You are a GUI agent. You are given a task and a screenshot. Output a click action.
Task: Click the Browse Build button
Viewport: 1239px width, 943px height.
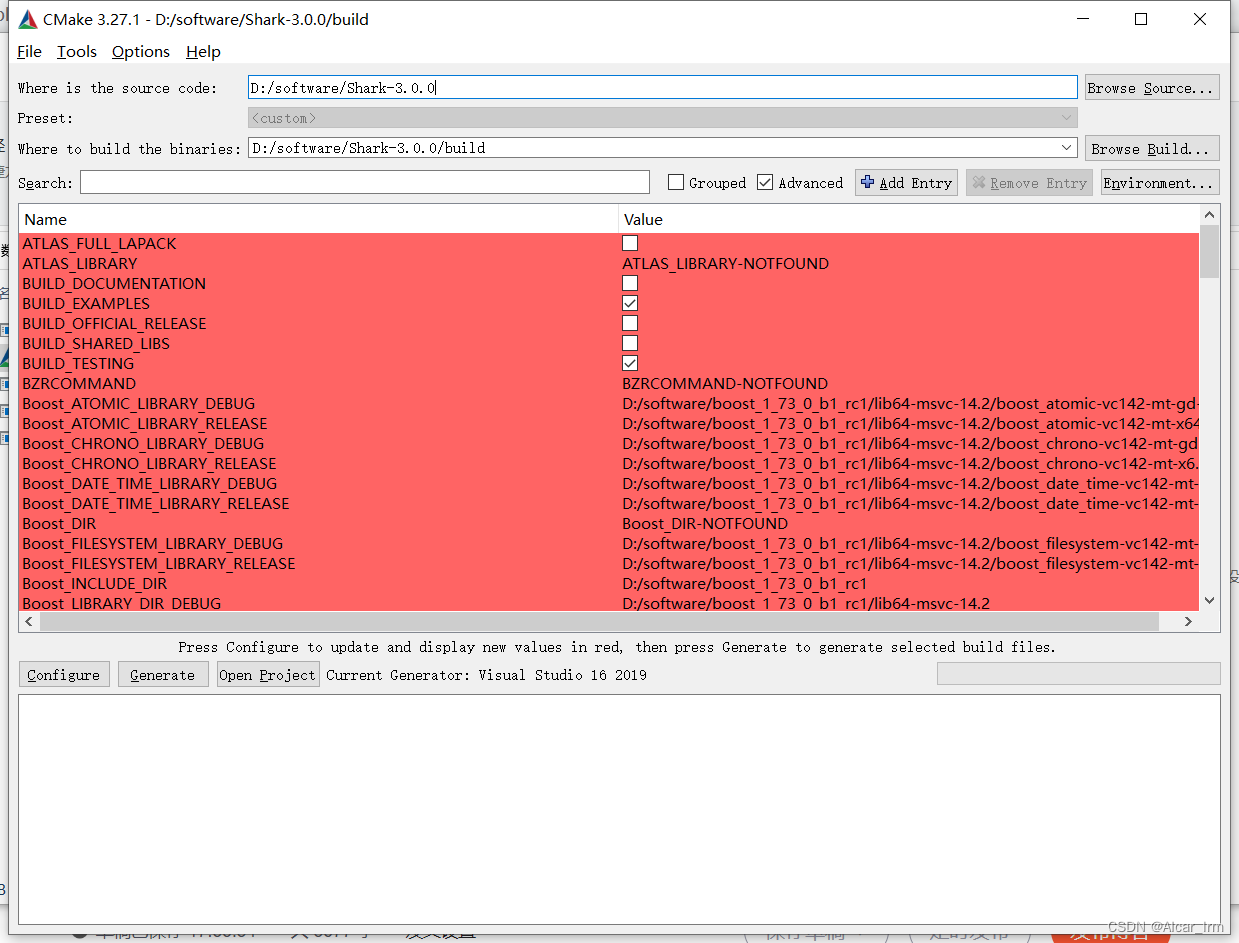point(1152,148)
